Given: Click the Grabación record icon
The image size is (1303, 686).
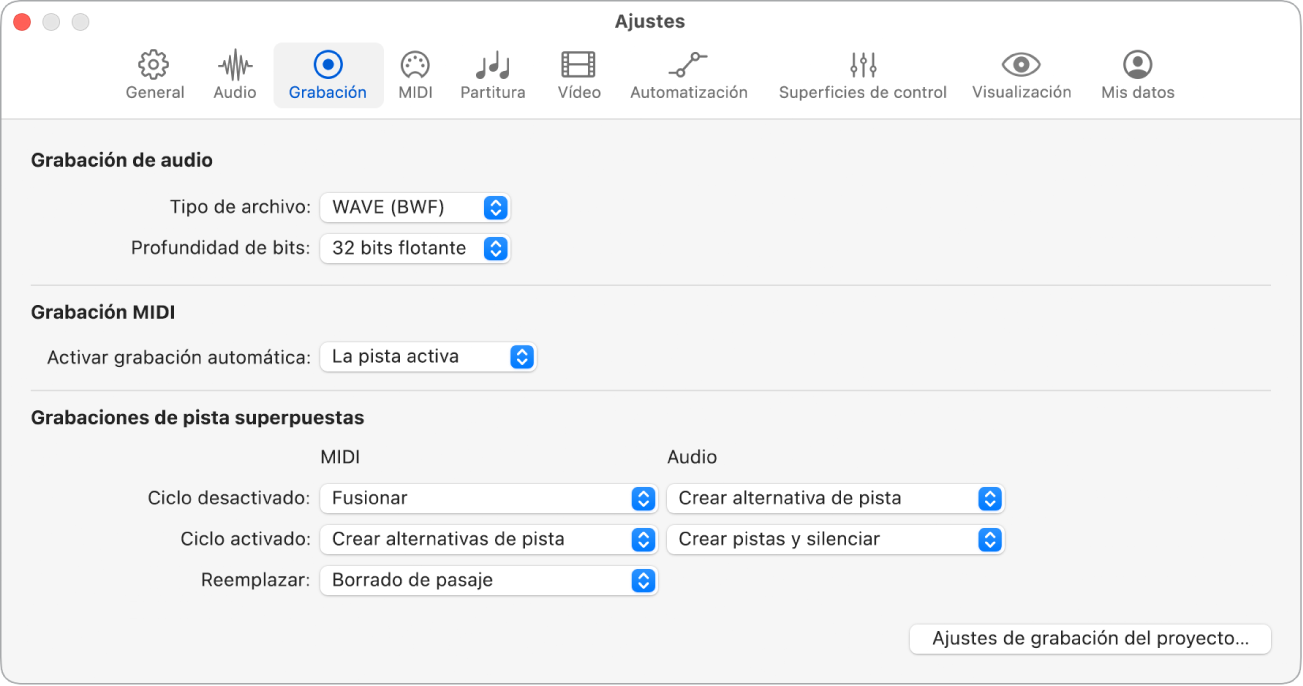Looking at the screenshot, I should [x=328, y=66].
